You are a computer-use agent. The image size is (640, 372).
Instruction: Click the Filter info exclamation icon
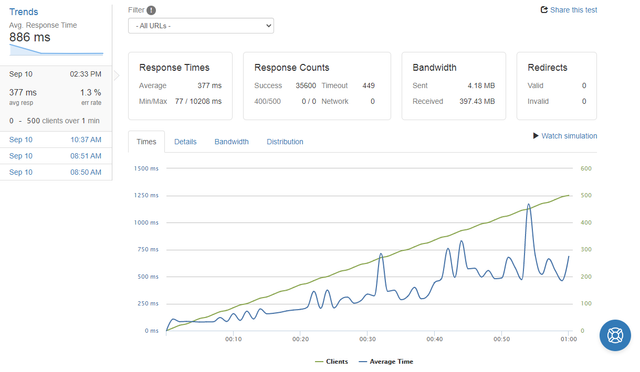tap(151, 10)
